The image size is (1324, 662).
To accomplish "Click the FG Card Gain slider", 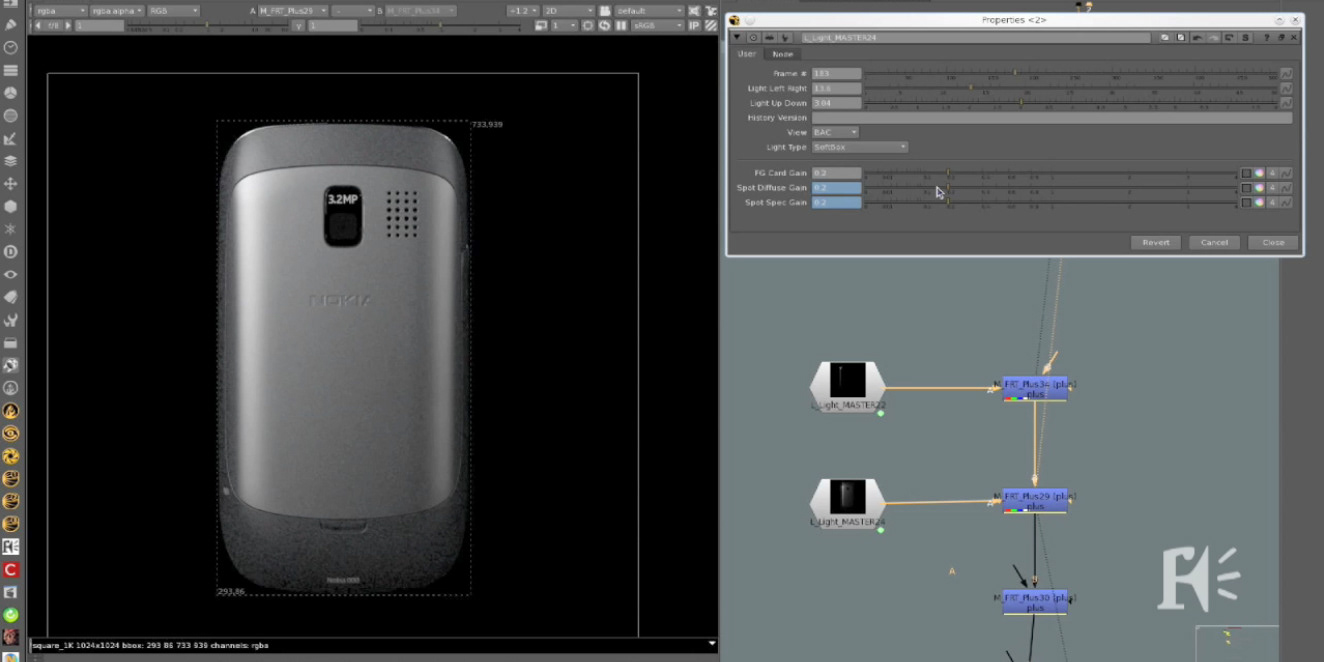I will click(x=1050, y=173).
